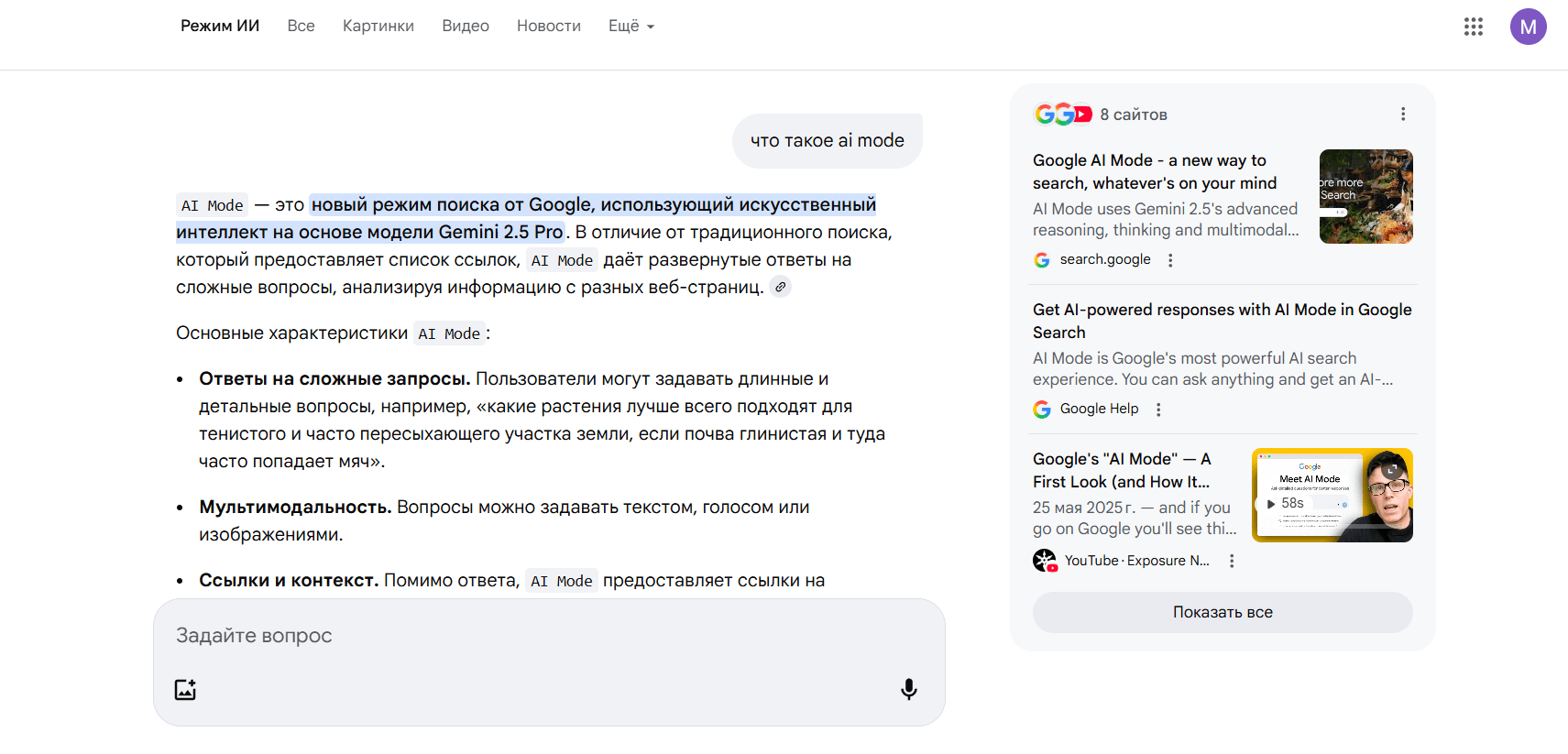Open options for Google Help result
1568x754 pixels.
pyautogui.click(x=1158, y=410)
